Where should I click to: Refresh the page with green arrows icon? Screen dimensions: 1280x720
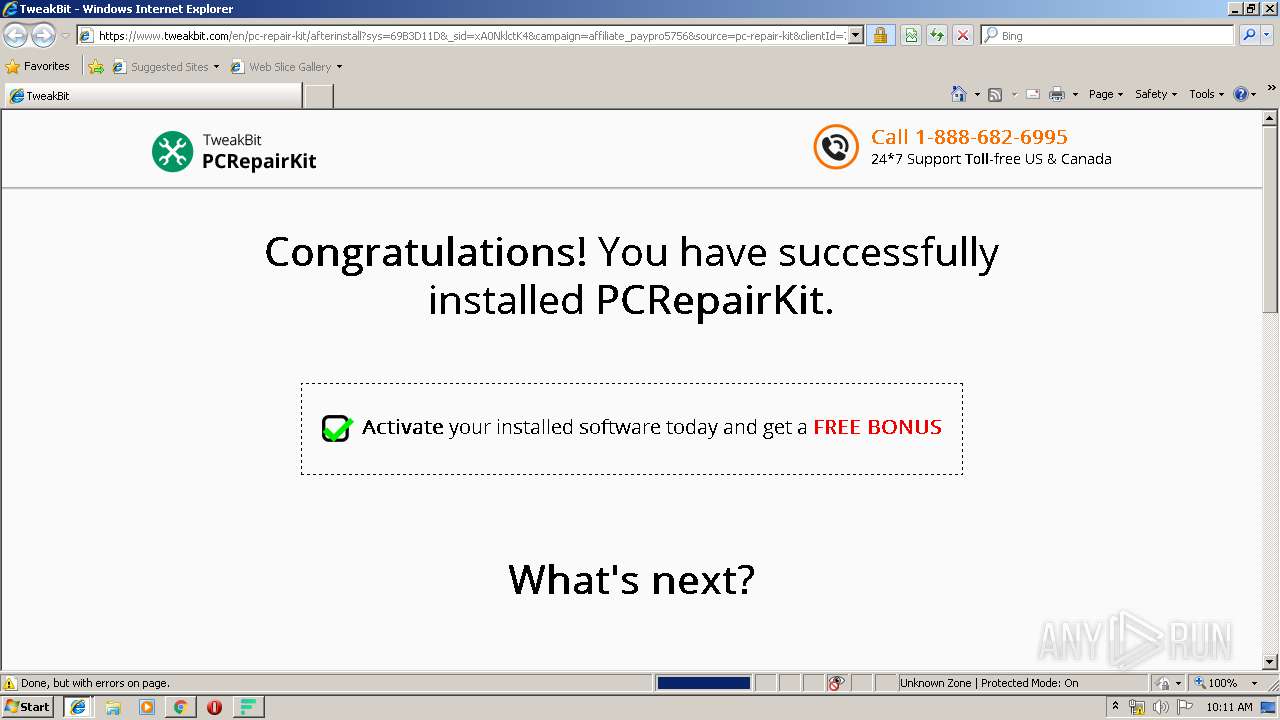(937, 36)
